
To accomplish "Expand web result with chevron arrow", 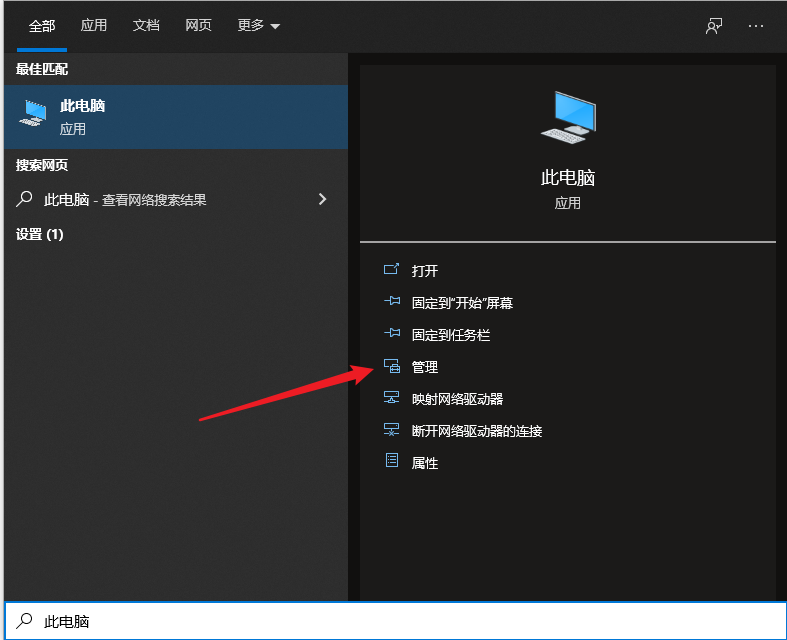I will coord(322,199).
